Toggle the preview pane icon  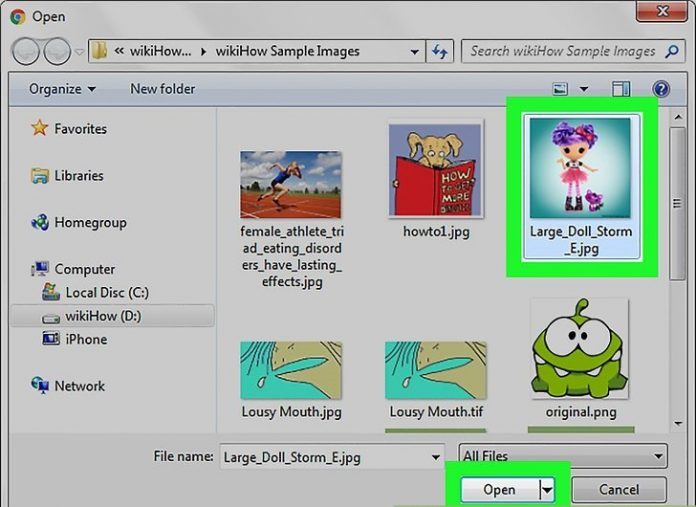622,89
